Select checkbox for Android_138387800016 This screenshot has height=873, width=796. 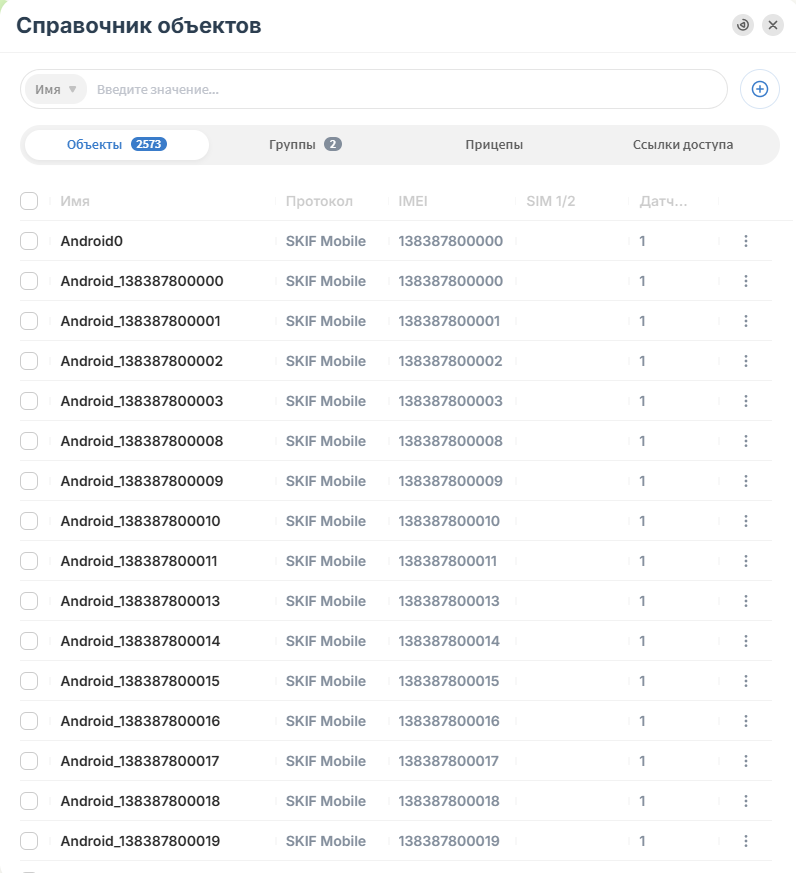click(29, 721)
